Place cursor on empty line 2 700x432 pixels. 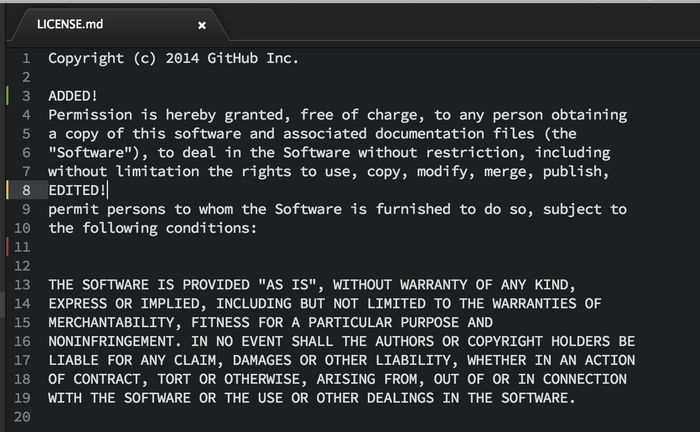tap(200, 77)
